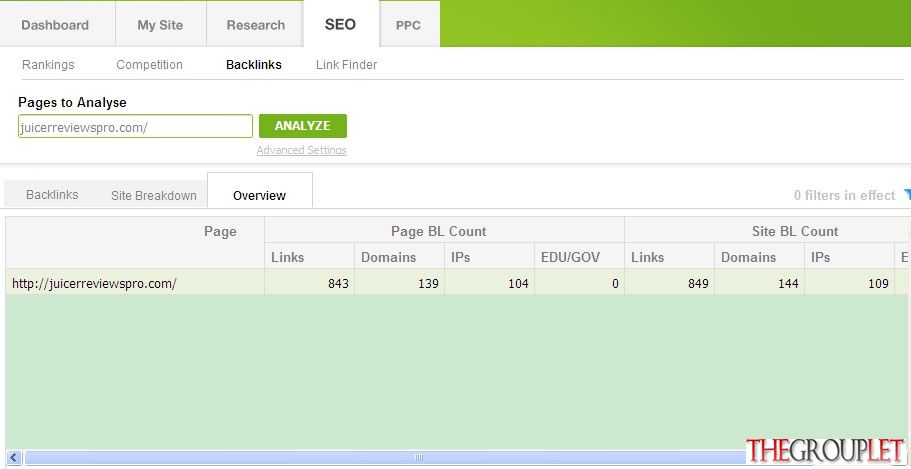Select the PPC tab
This screenshot has width=911, height=469.
(x=408, y=25)
